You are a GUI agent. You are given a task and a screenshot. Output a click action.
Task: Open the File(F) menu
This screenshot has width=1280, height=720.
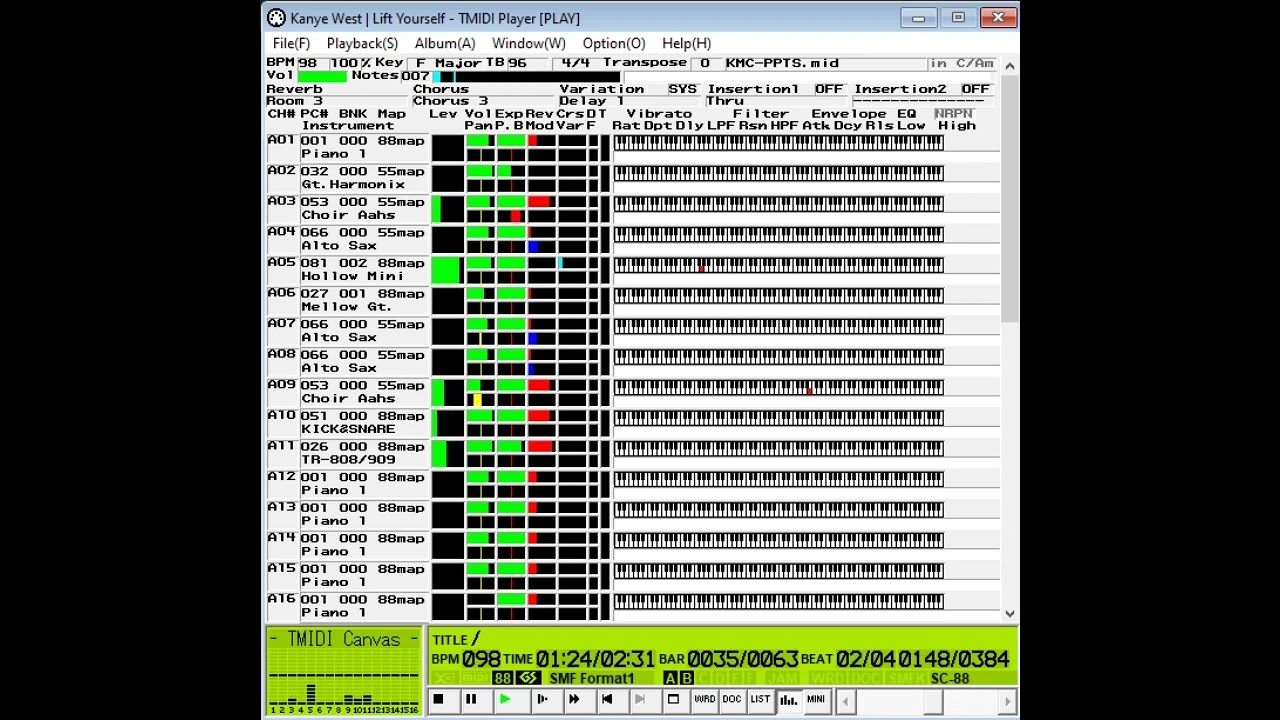[291, 43]
